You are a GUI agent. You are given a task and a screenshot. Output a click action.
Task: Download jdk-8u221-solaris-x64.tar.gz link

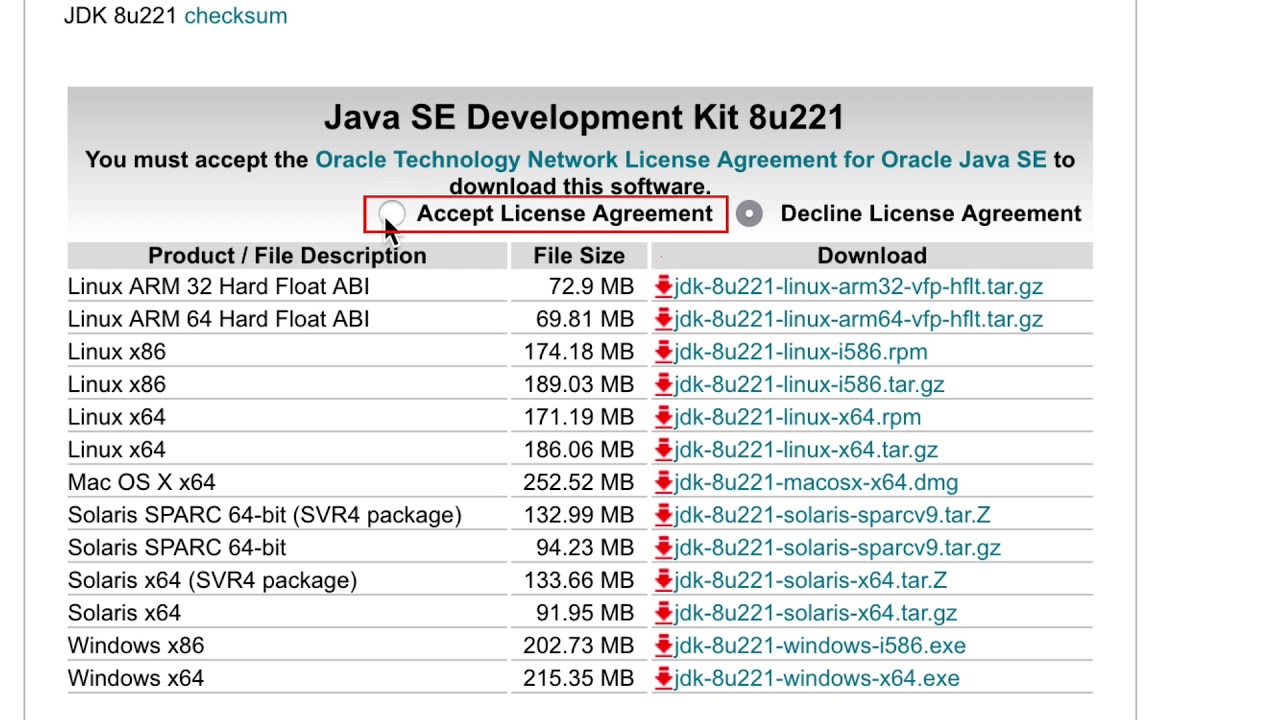coord(815,614)
